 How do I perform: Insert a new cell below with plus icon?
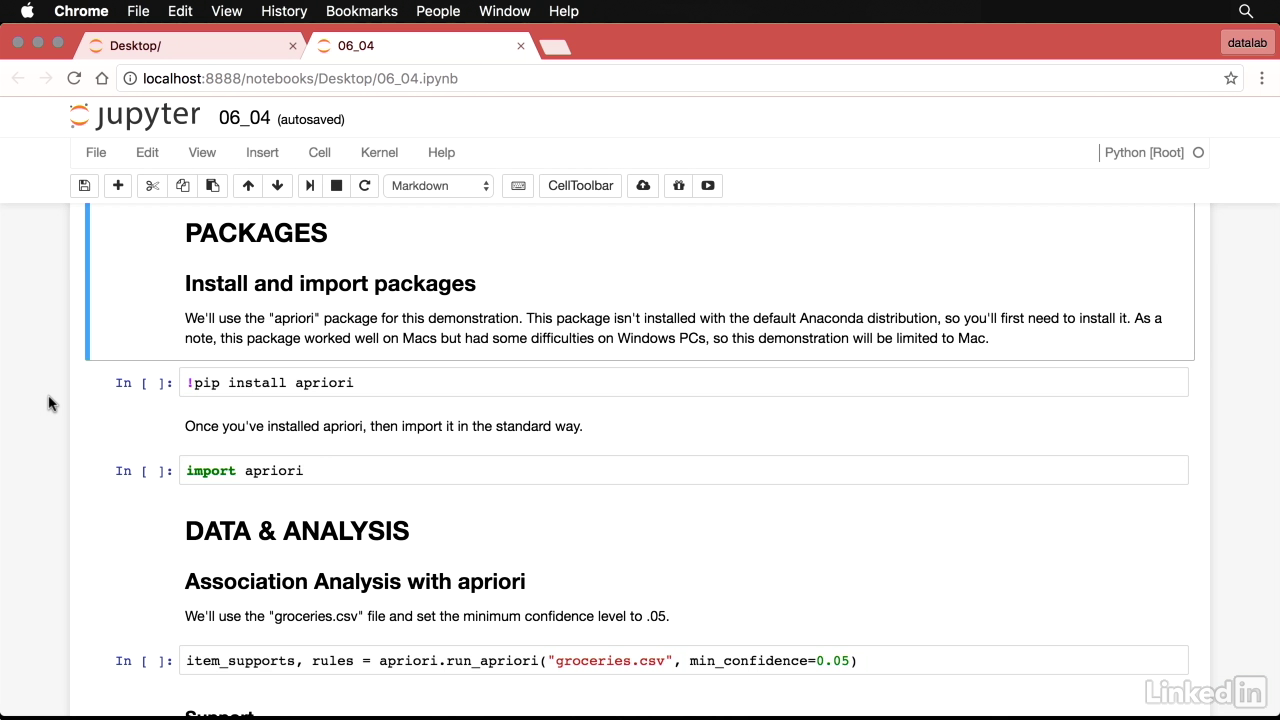(118, 186)
